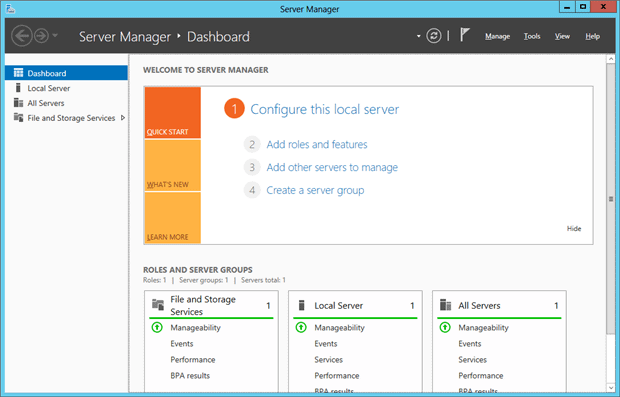Click Configure this local server link
Image resolution: width=620 pixels, height=397 pixels.
325,109
